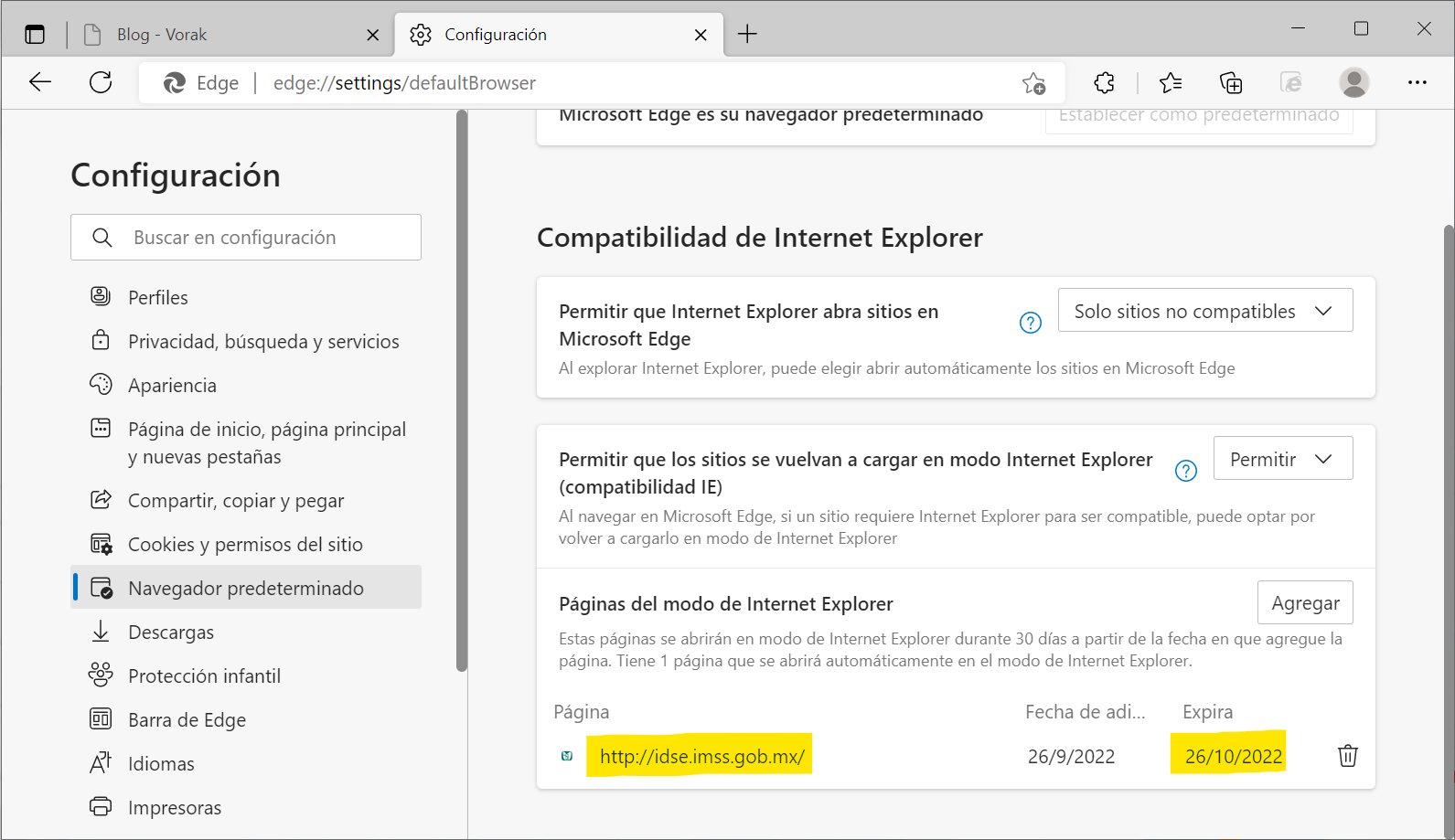Open Descargas settings section

[x=246, y=633]
